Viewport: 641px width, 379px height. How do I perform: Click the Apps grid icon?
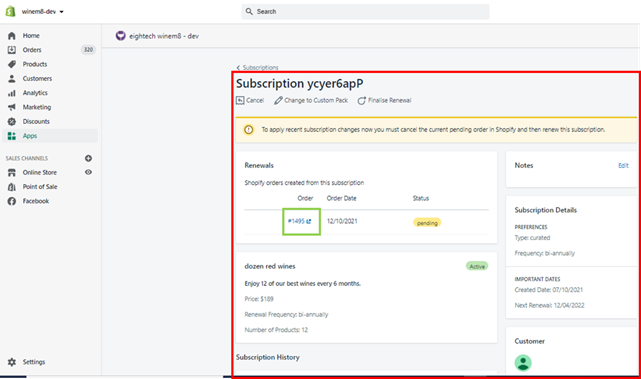point(12,136)
